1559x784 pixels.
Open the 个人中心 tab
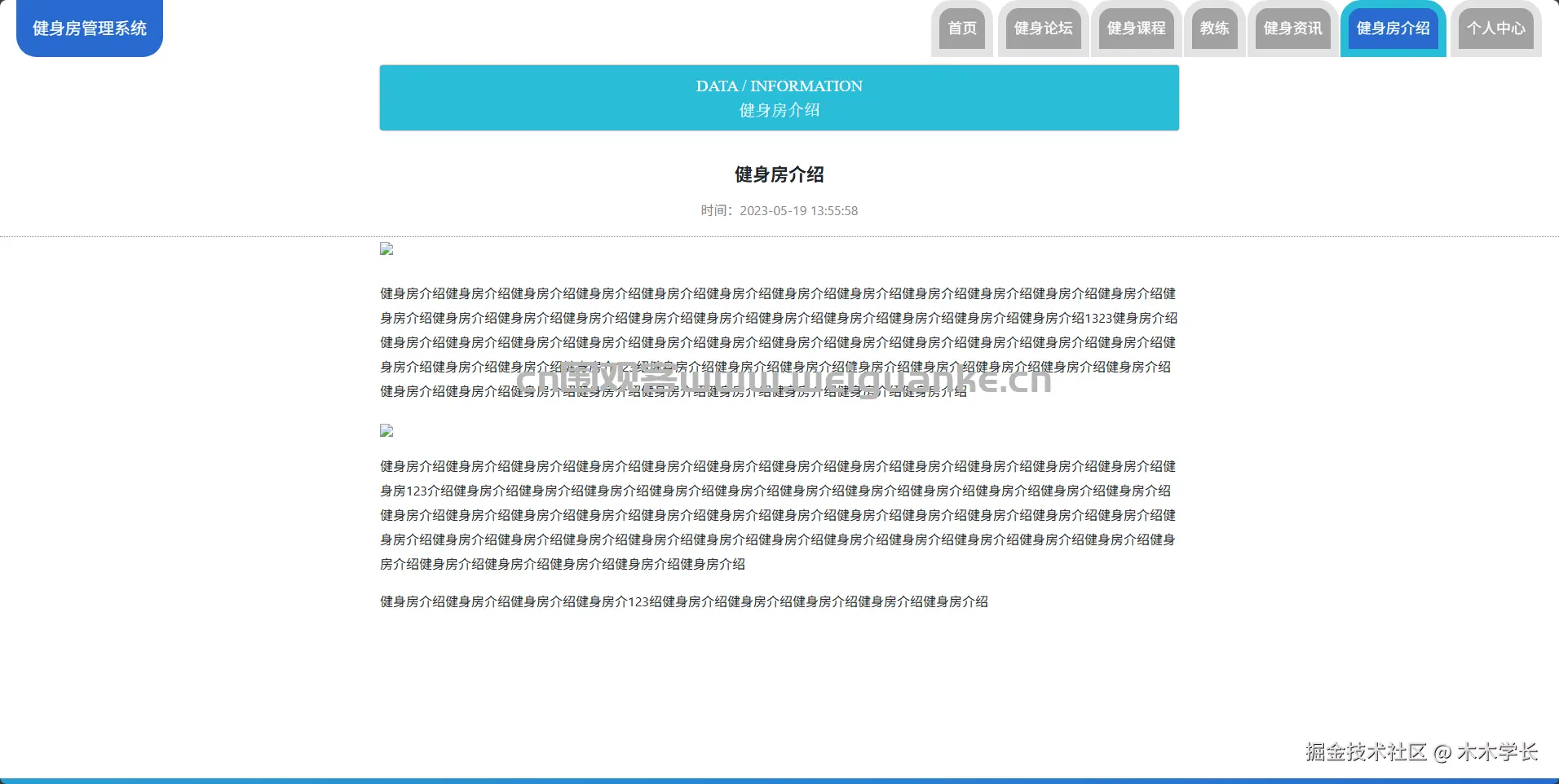pos(1496,28)
